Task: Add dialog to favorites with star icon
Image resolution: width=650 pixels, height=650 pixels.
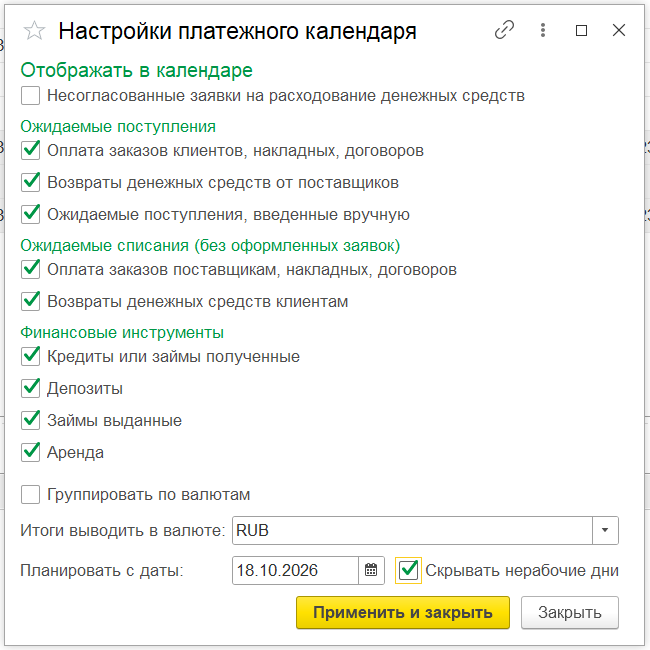Action: pyautogui.click(x=34, y=31)
